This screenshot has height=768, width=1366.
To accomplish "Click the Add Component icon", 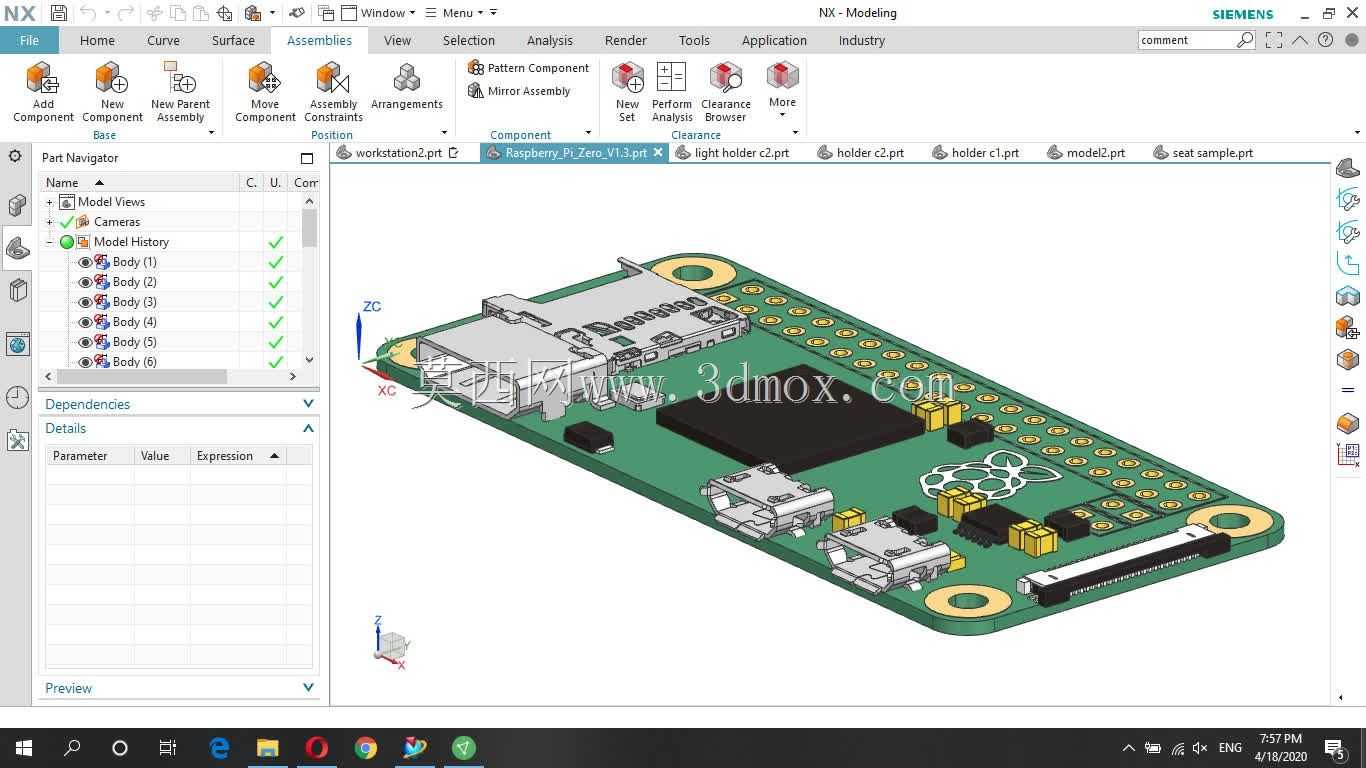I will [x=43, y=78].
